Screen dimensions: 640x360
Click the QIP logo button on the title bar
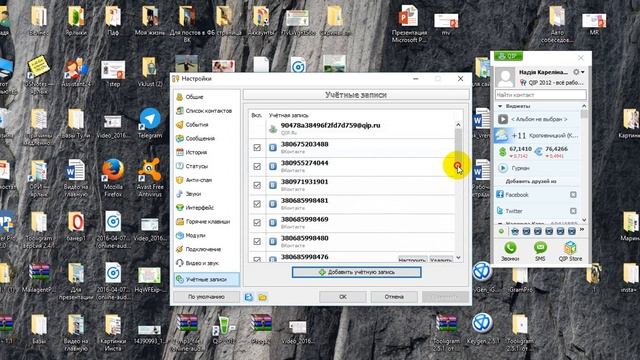(508, 56)
